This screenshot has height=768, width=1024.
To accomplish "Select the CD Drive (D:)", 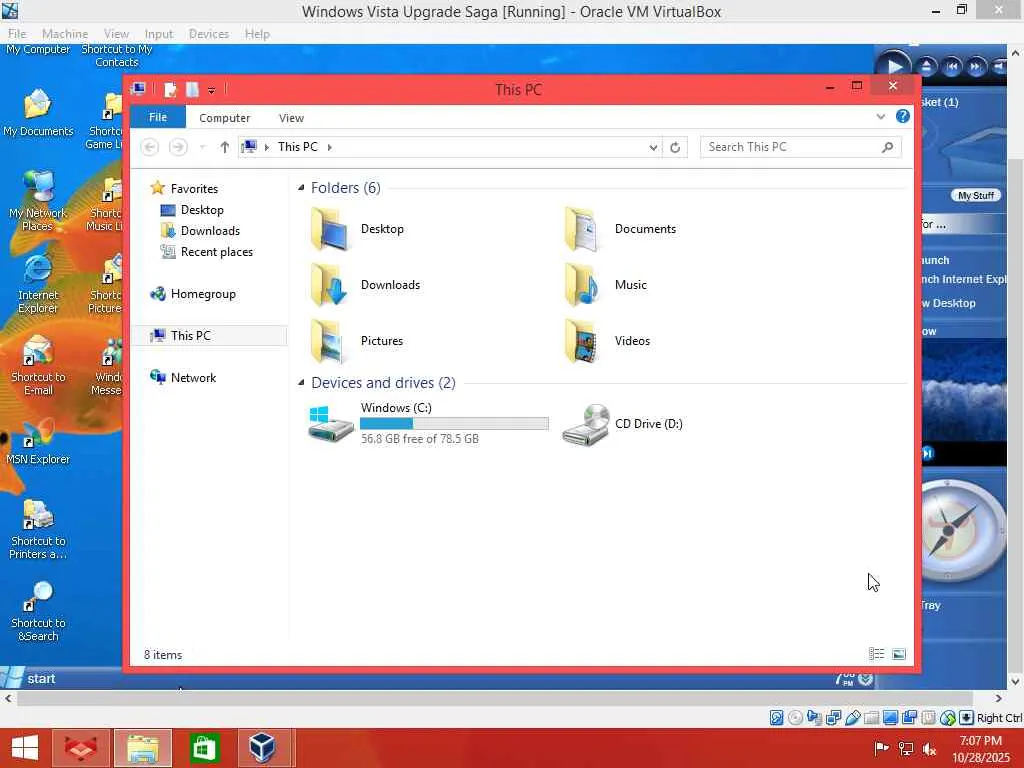I will [622, 424].
